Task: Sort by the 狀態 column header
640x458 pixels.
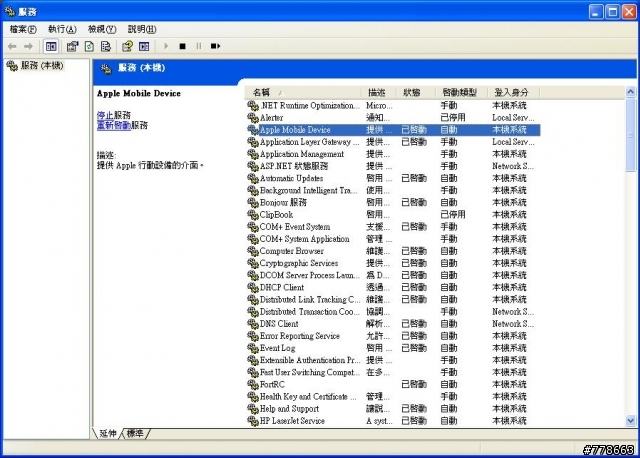Action: click(415, 92)
